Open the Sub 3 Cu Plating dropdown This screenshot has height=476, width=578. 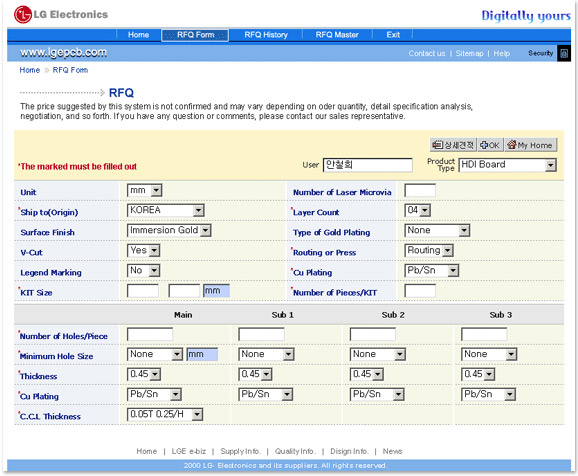pyautogui.click(x=488, y=395)
